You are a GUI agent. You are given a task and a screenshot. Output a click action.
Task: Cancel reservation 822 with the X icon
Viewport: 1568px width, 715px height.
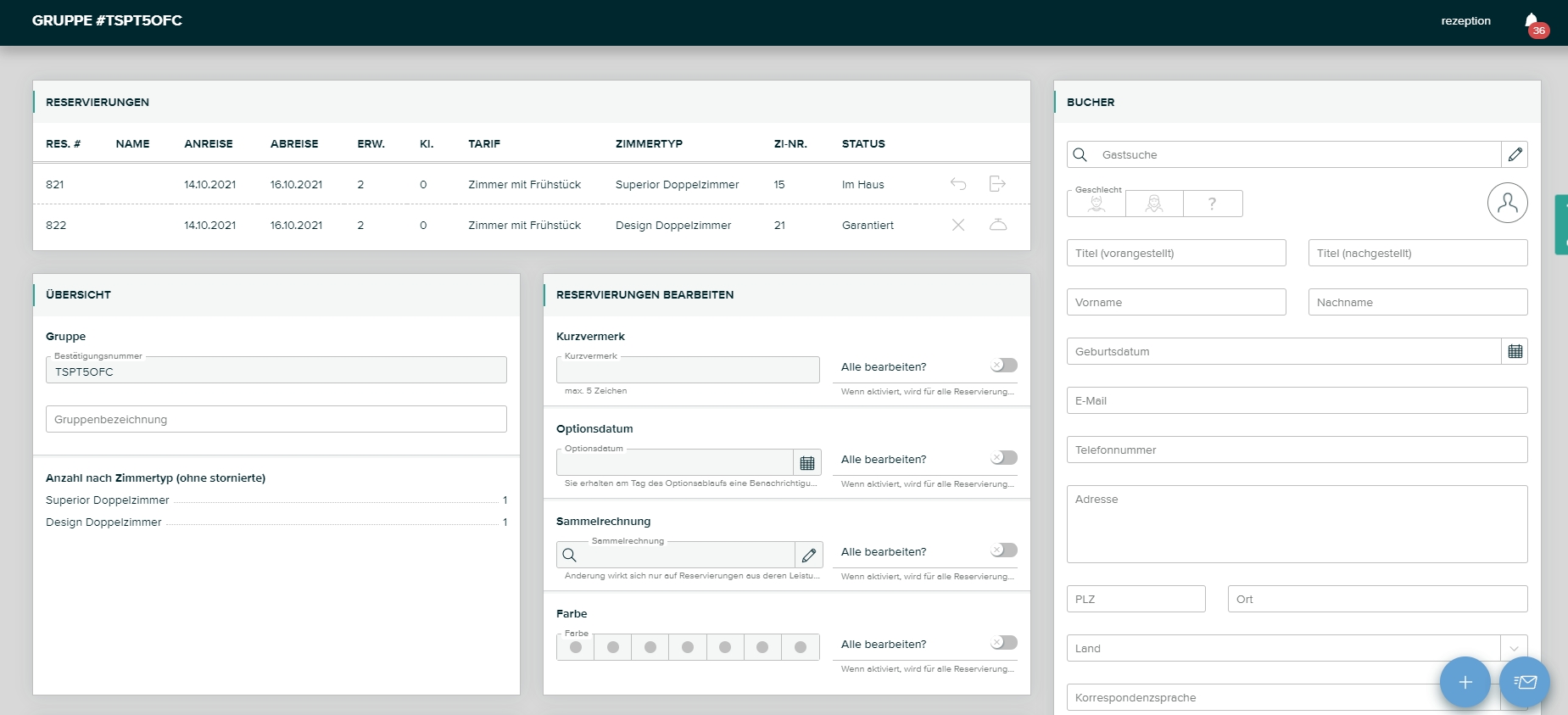click(x=958, y=225)
